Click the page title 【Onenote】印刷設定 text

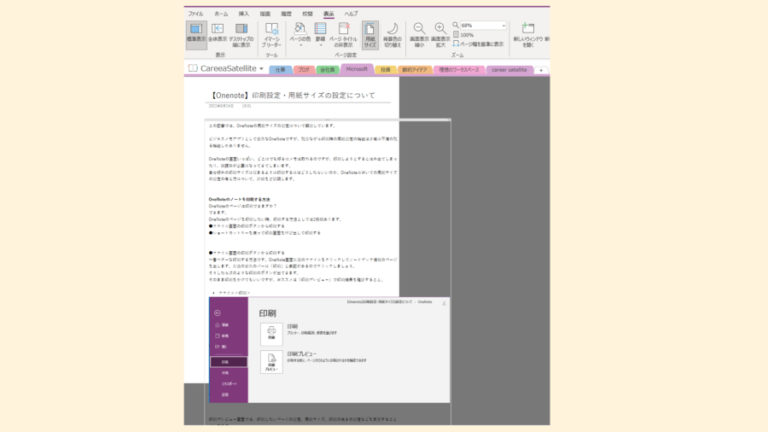click(292, 96)
